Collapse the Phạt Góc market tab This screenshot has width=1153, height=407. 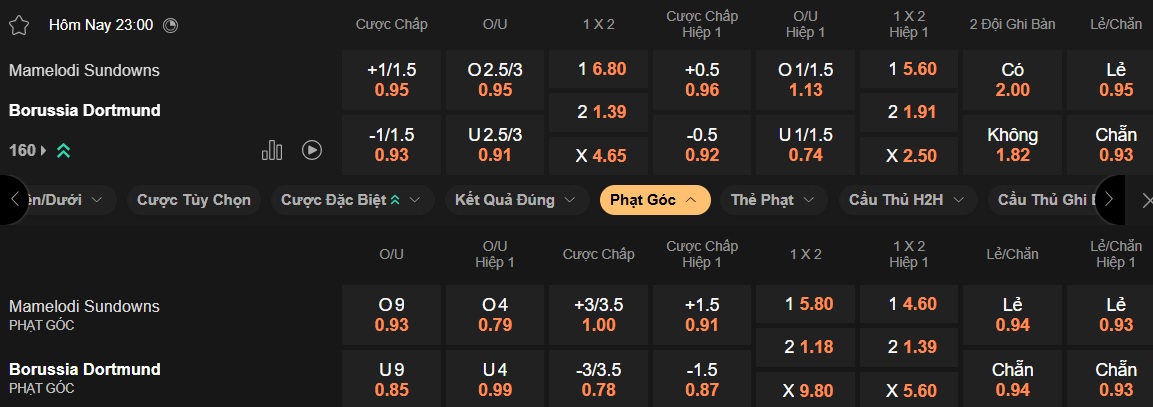(655, 200)
